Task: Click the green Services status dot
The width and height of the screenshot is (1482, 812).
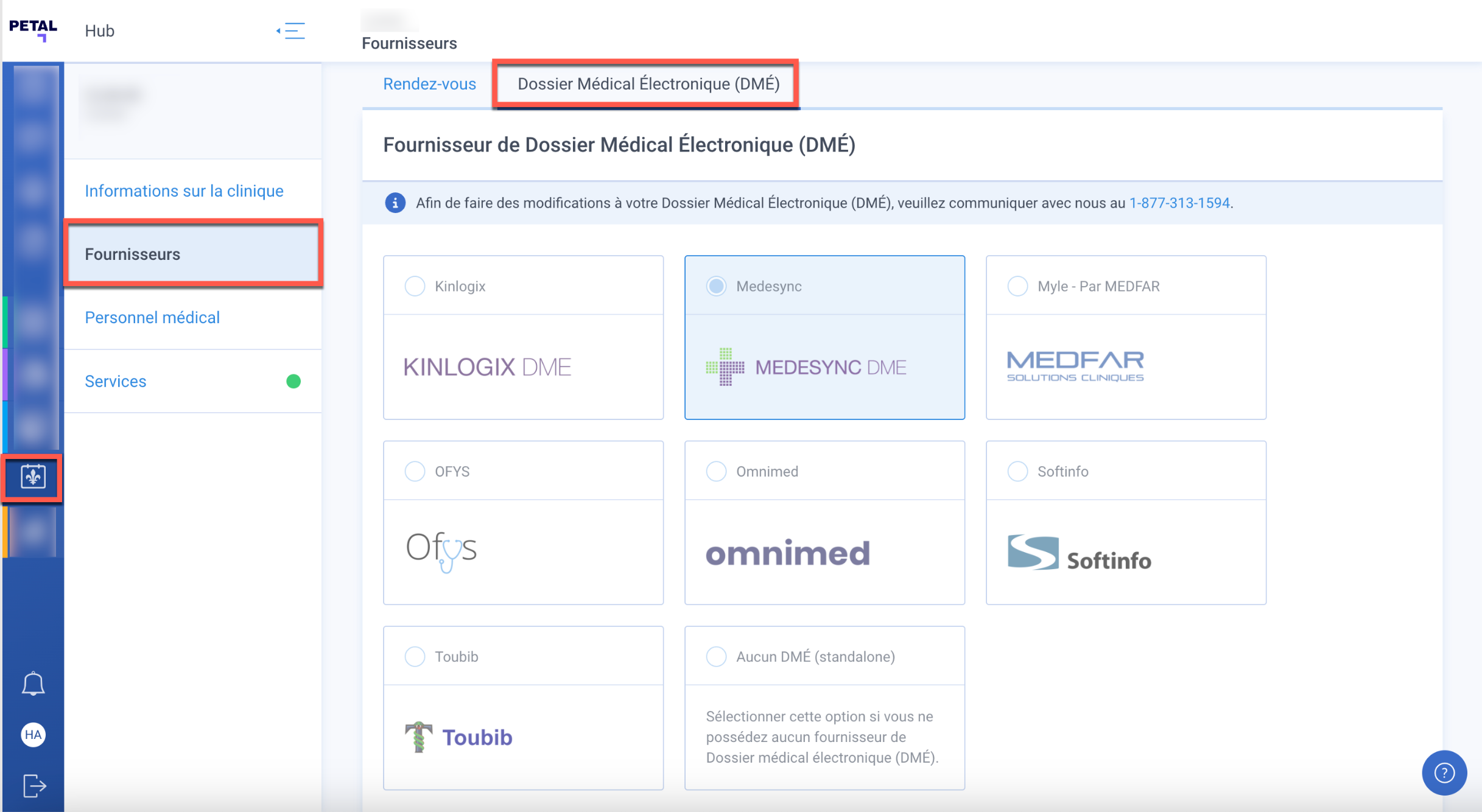Action: 293,381
